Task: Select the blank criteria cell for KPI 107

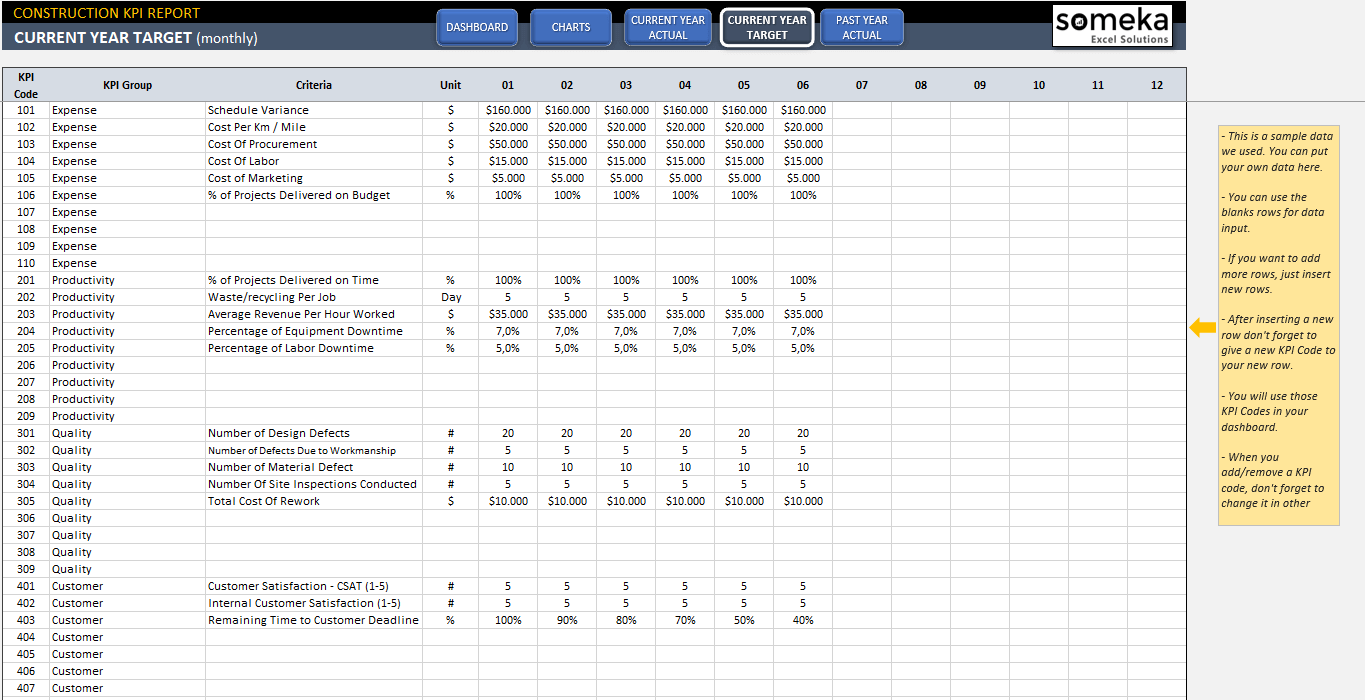Action: coord(313,212)
